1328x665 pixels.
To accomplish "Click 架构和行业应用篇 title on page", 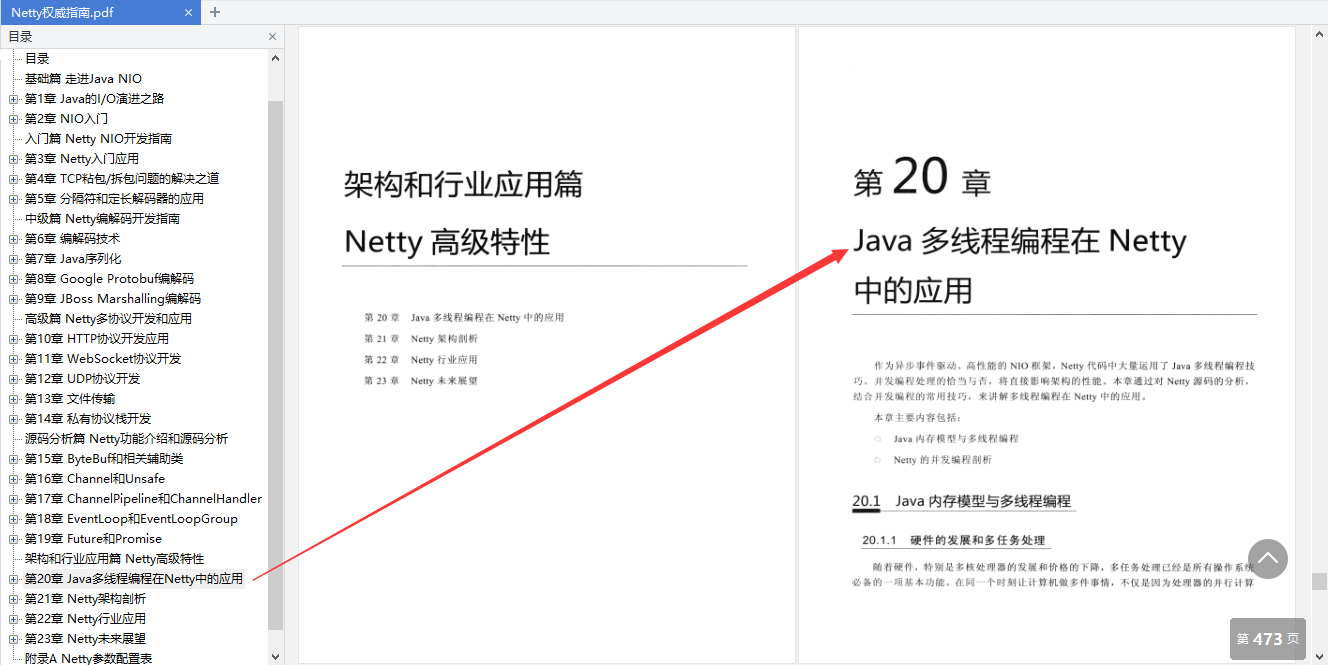I will pos(463,185).
